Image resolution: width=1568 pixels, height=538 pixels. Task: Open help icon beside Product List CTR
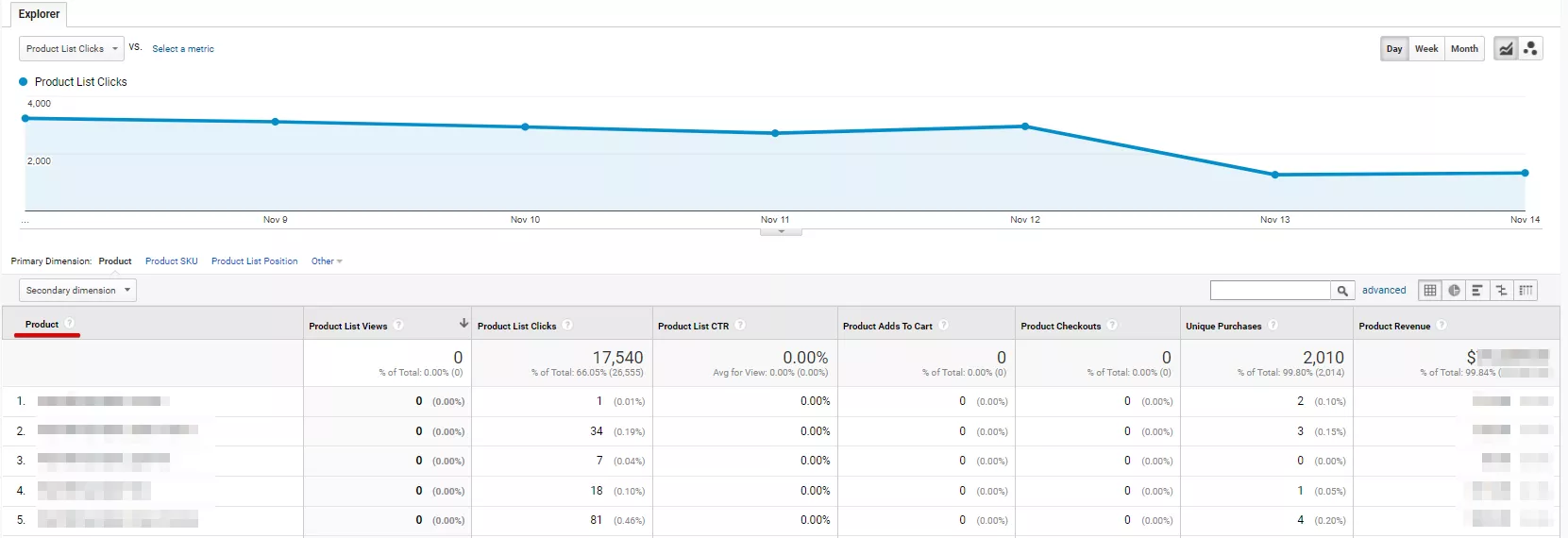pyautogui.click(x=740, y=325)
